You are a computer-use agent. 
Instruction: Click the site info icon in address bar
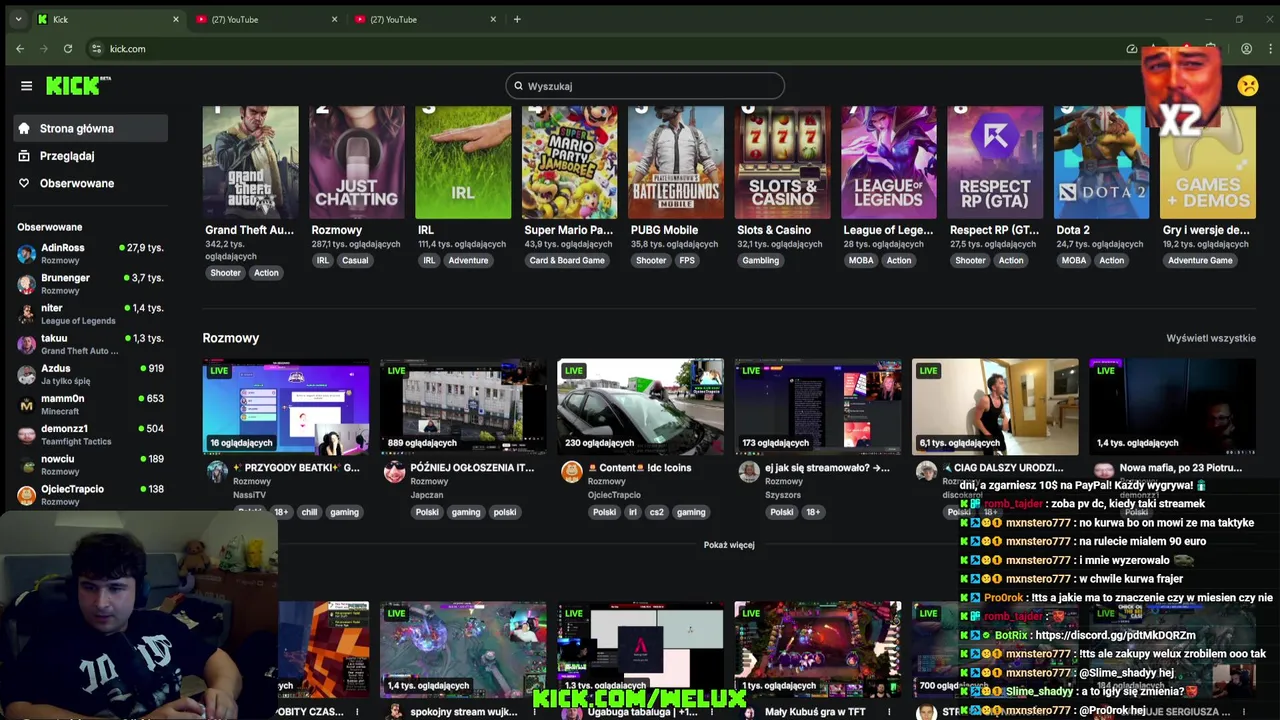[x=96, y=48]
